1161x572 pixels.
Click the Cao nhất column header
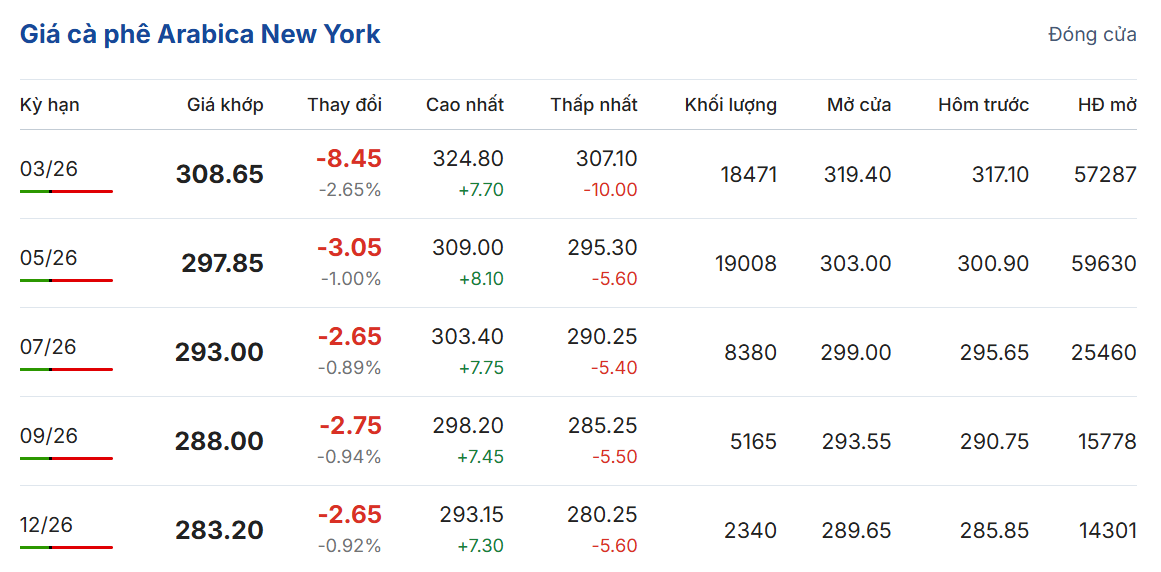click(464, 105)
